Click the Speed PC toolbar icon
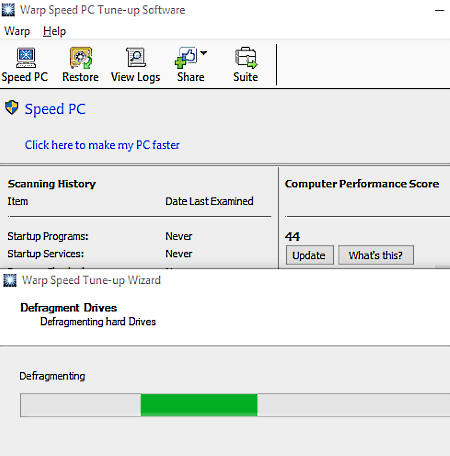 pos(25,58)
